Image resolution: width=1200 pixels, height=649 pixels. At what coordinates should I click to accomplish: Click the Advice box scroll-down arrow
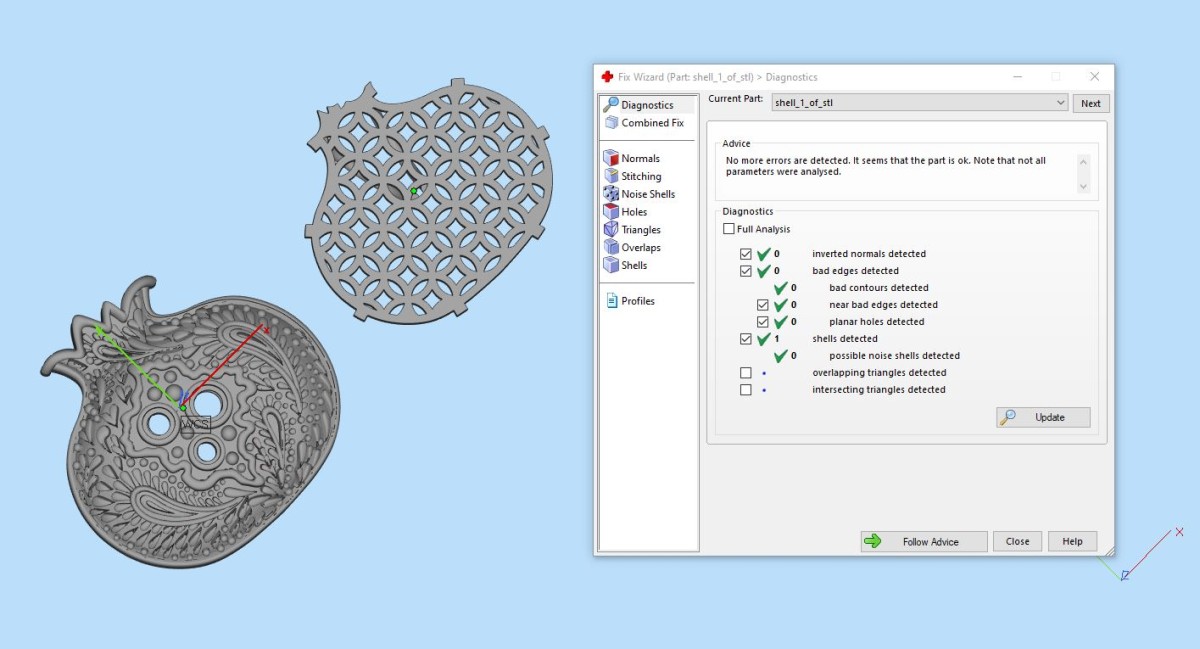[x=1083, y=186]
